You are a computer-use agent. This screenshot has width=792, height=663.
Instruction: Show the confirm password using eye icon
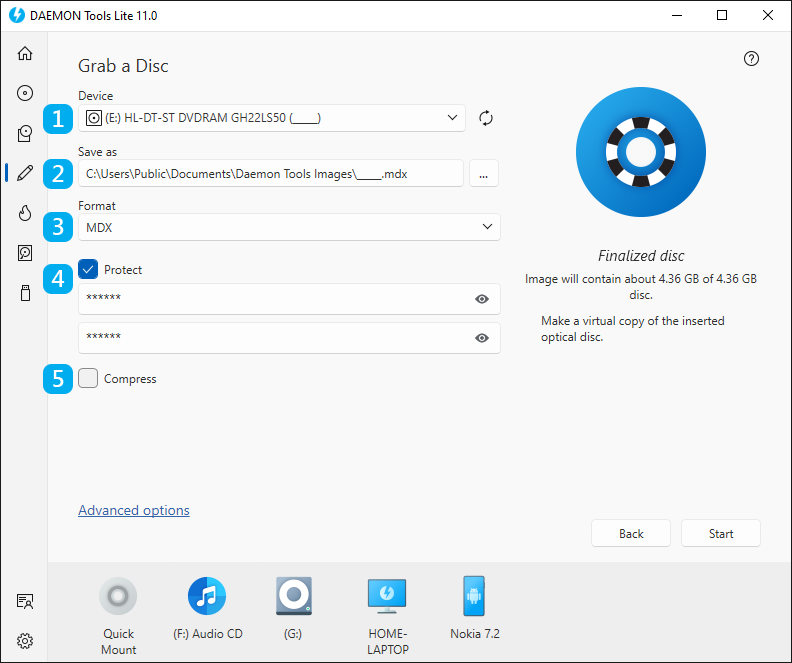[x=482, y=338]
